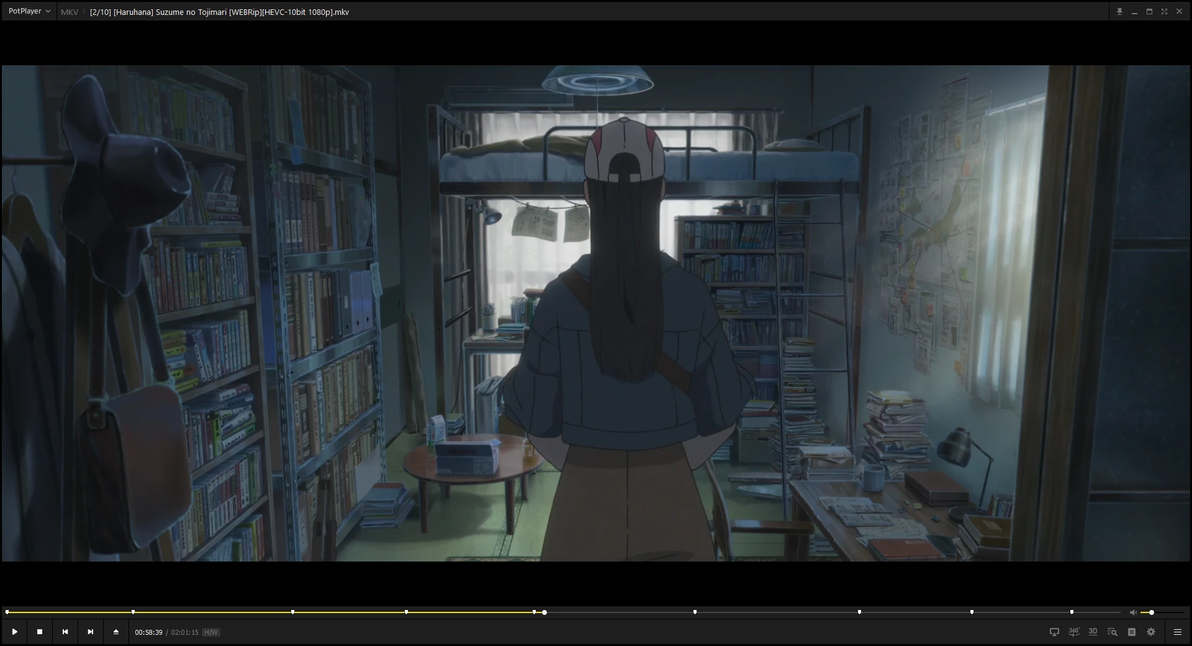Open the screen cast icon

point(1054,632)
